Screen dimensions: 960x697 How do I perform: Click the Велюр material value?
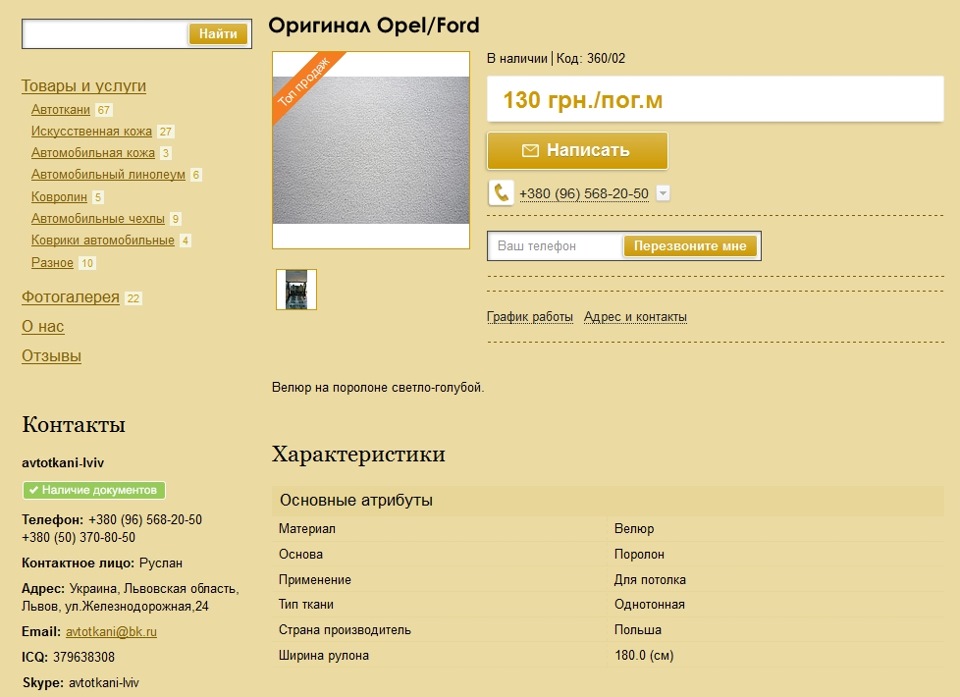pyautogui.click(x=634, y=529)
